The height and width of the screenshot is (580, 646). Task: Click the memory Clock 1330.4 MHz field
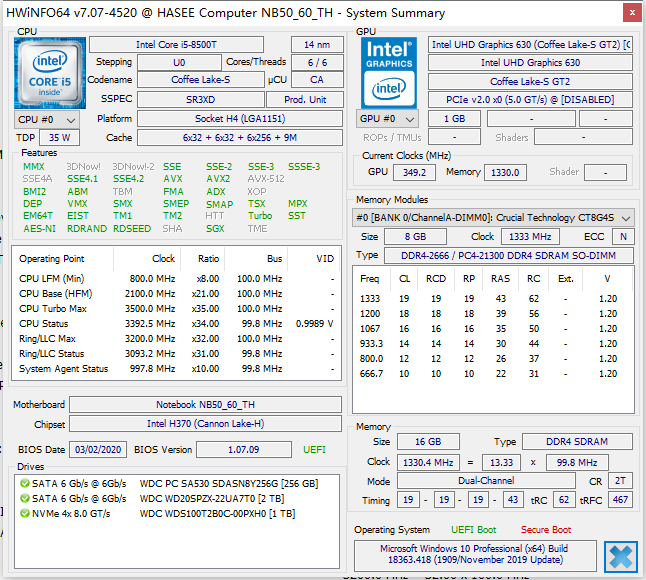tap(428, 463)
